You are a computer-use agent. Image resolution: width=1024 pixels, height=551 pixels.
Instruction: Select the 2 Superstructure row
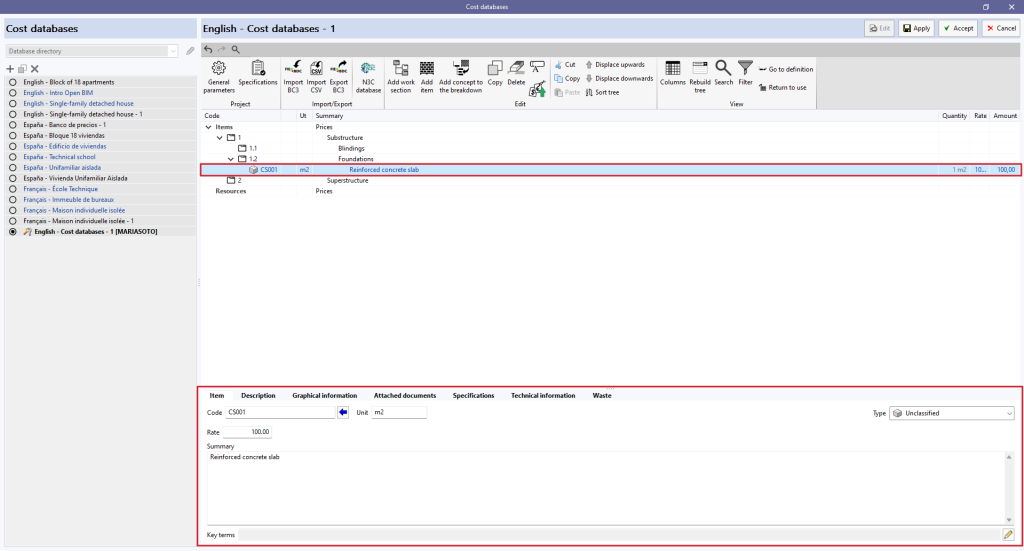(x=611, y=180)
